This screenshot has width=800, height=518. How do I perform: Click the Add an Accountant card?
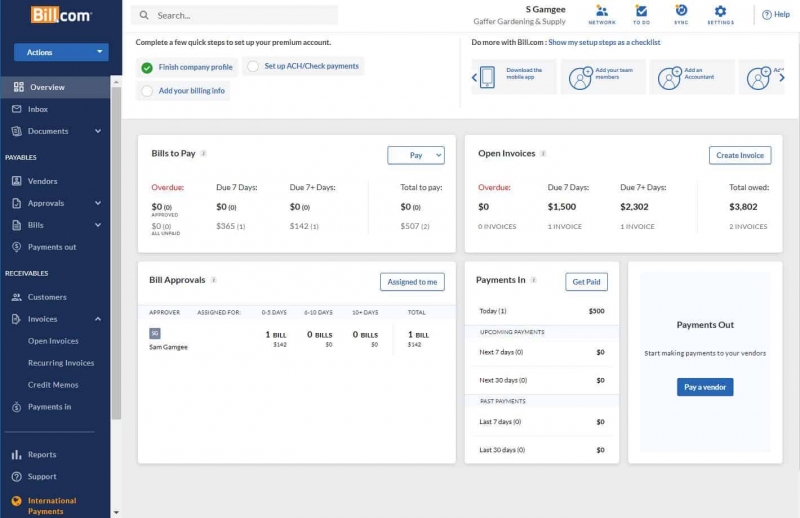pos(692,77)
